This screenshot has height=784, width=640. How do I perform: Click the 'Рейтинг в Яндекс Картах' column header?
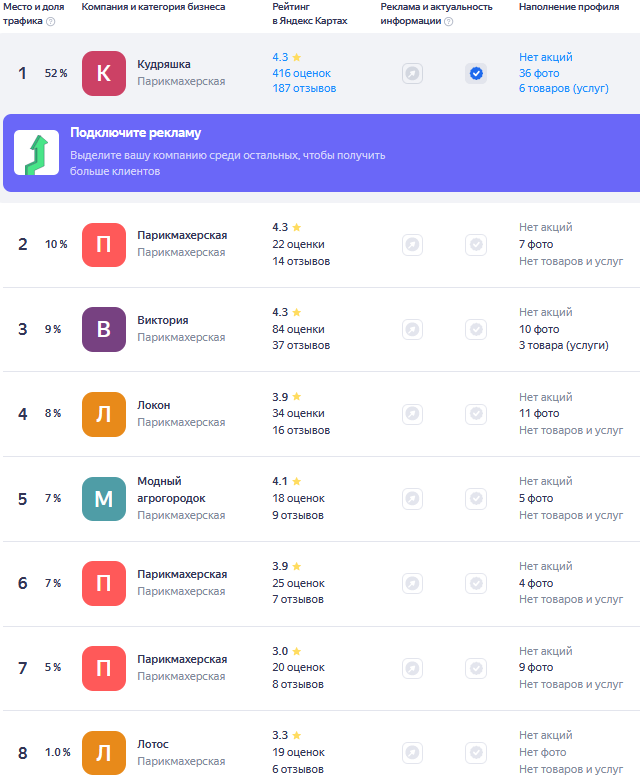[310, 14]
